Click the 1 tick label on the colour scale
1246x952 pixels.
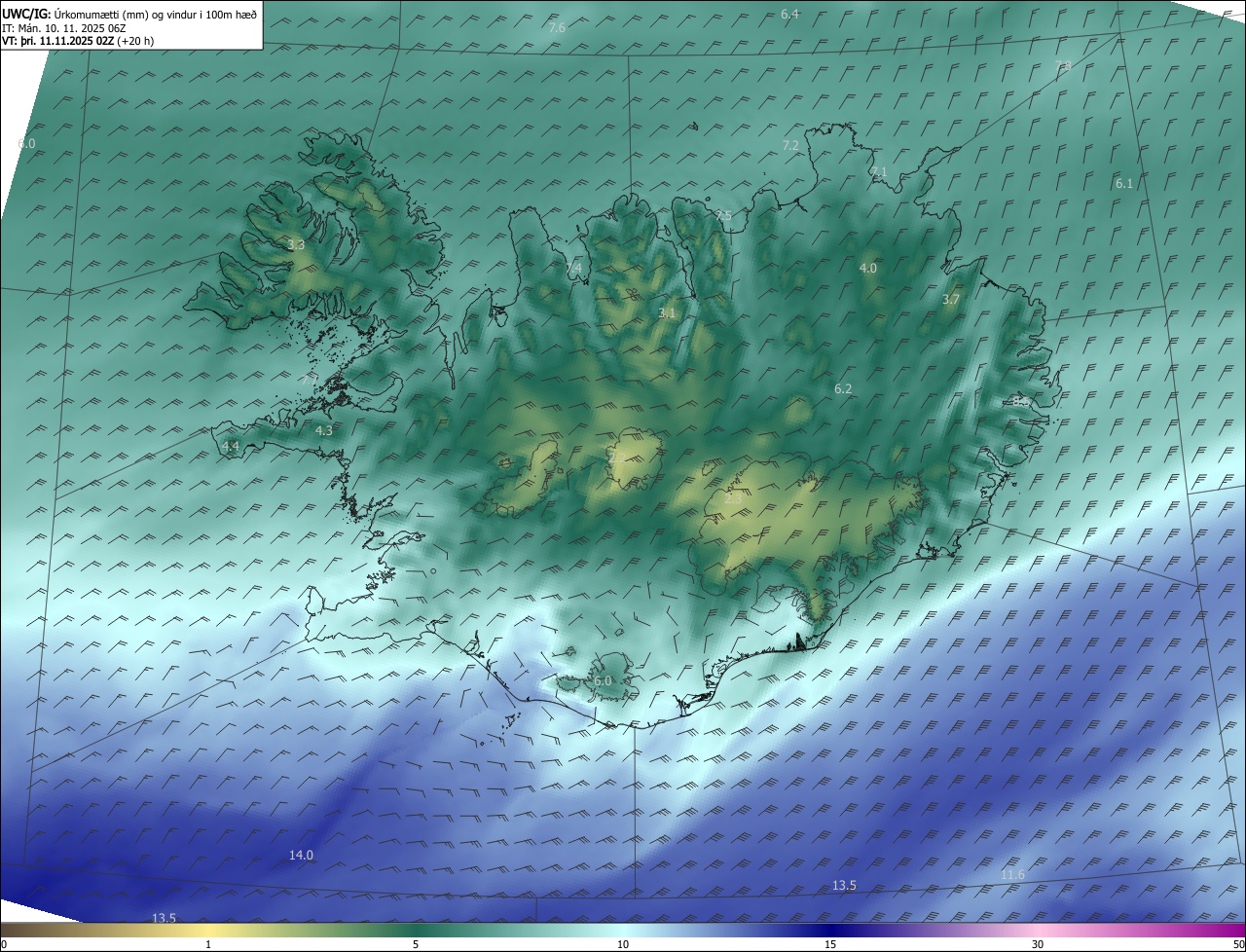point(208,944)
